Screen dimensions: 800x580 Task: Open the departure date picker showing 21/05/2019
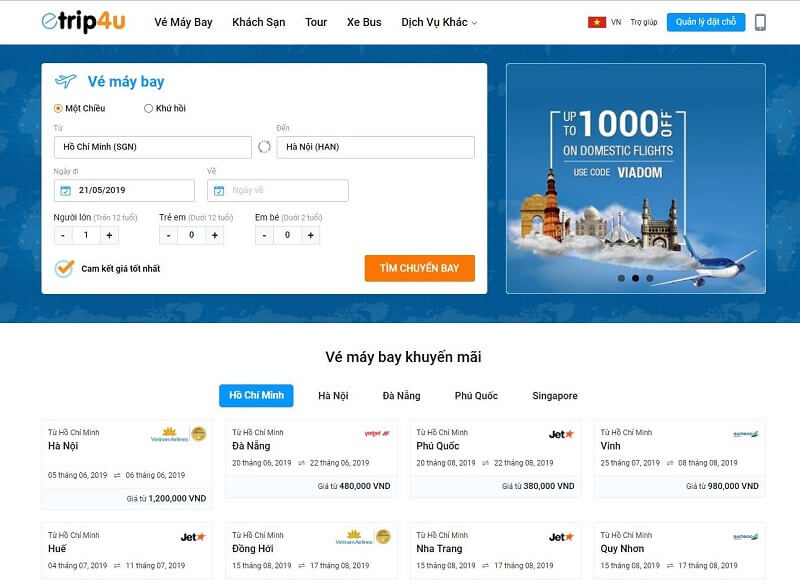[110, 190]
